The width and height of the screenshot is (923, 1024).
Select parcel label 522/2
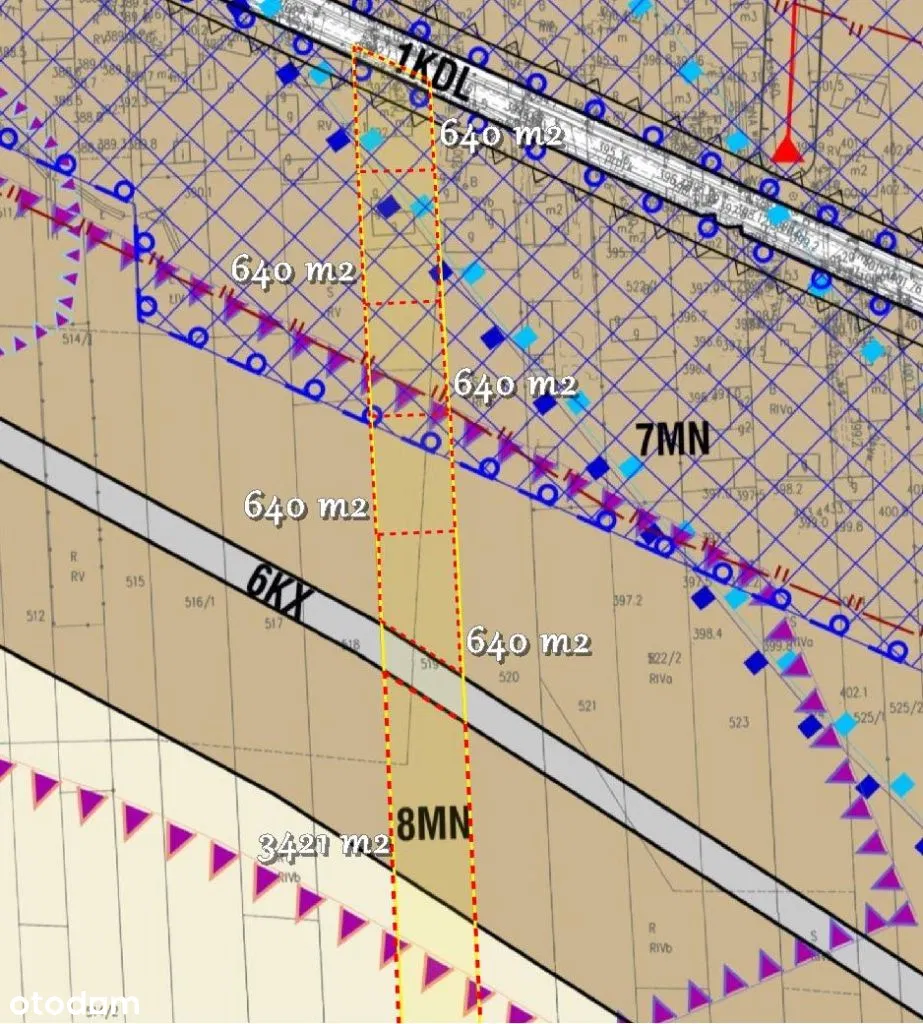coord(663,658)
